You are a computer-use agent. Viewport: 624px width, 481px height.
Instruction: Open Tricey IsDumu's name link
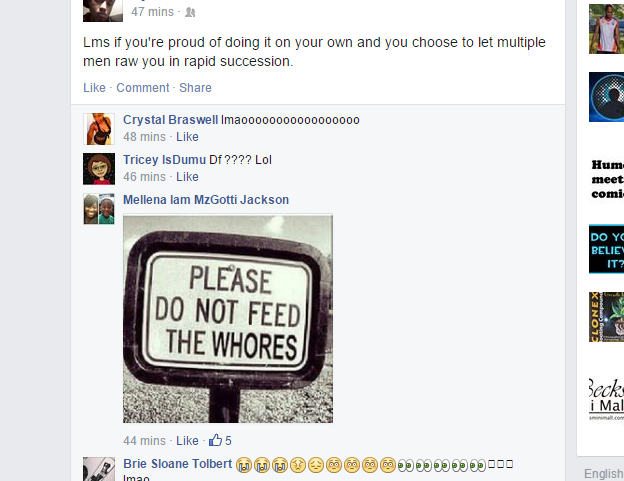pyautogui.click(x=164, y=160)
